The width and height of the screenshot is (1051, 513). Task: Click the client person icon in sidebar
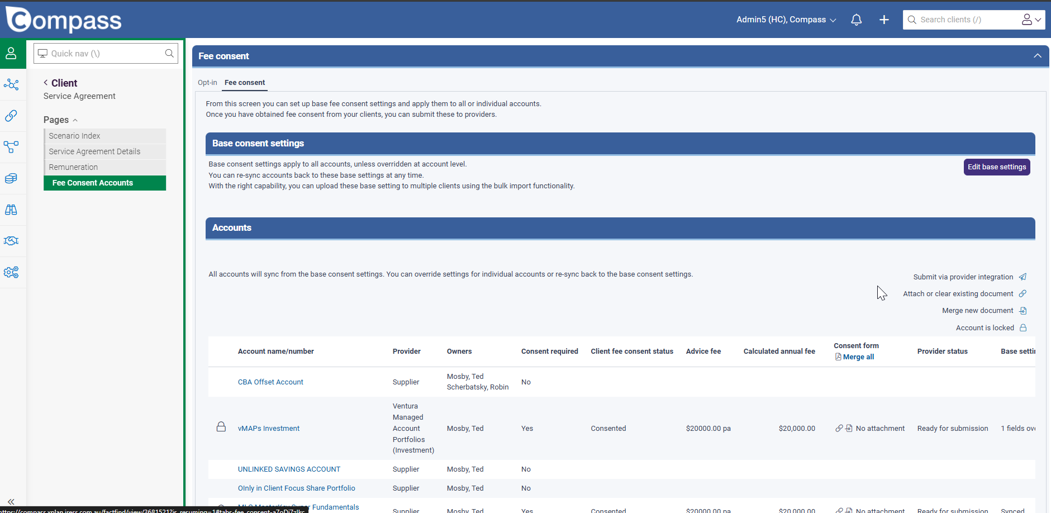point(11,54)
